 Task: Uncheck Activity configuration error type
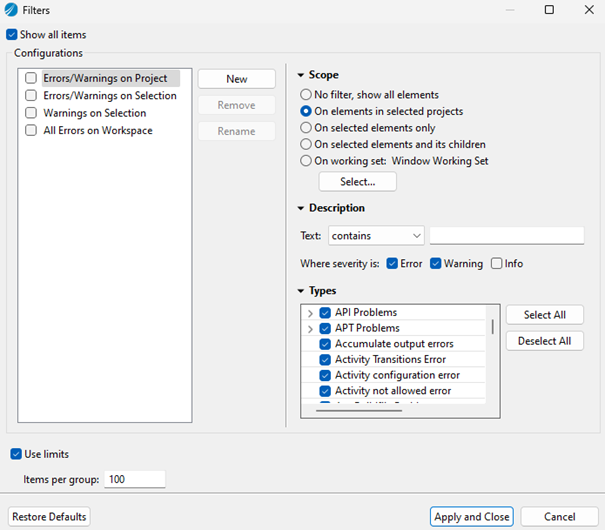click(325, 375)
